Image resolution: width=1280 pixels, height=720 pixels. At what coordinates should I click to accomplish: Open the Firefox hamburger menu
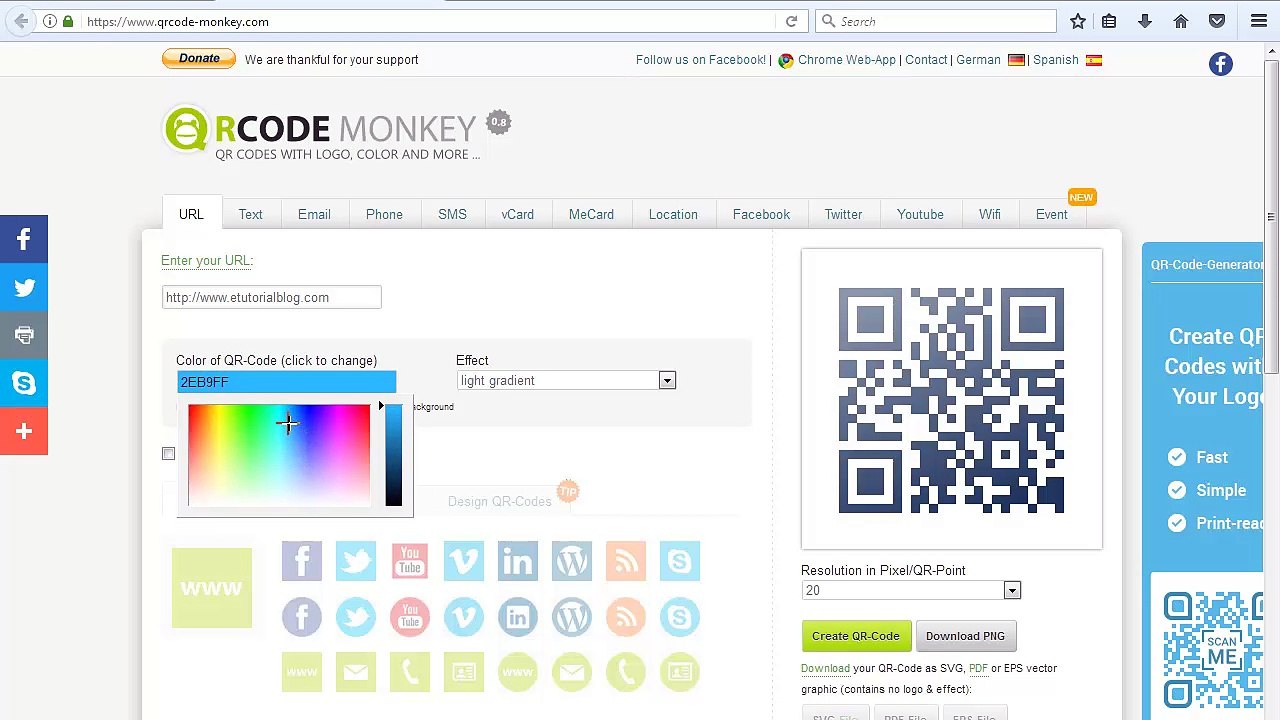(x=1259, y=21)
